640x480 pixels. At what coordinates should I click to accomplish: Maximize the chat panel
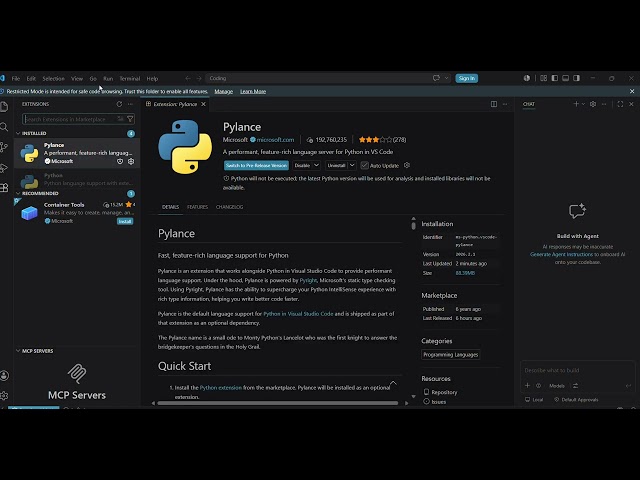click(620, 104)
